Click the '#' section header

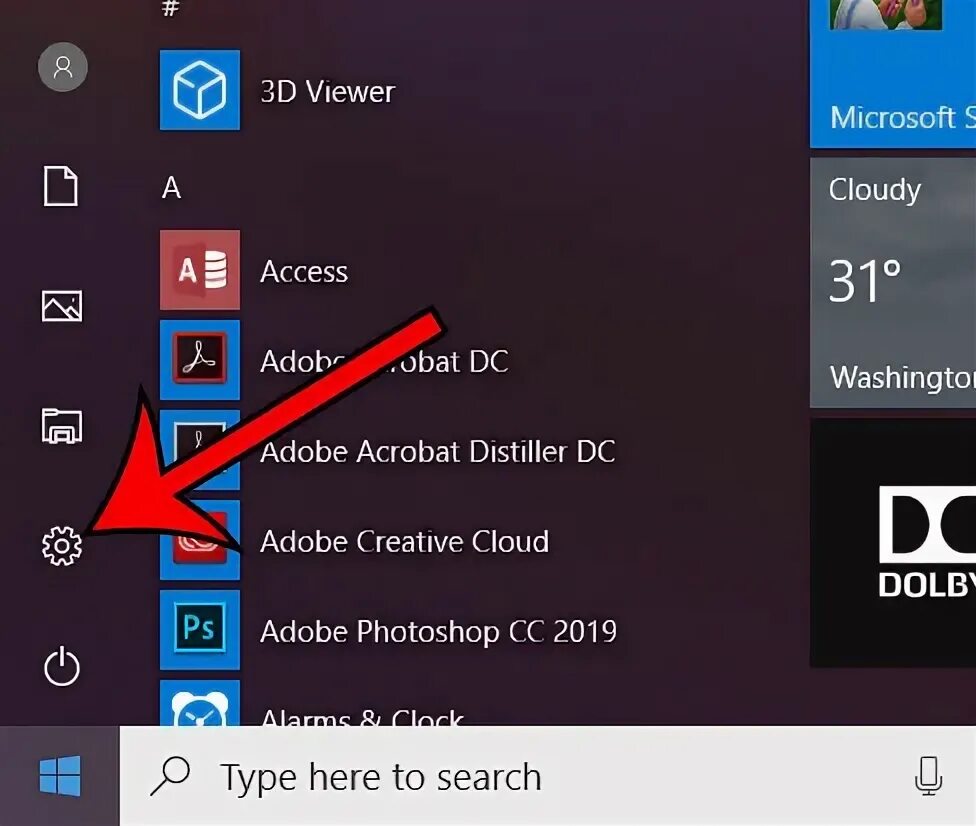point(171,8)
